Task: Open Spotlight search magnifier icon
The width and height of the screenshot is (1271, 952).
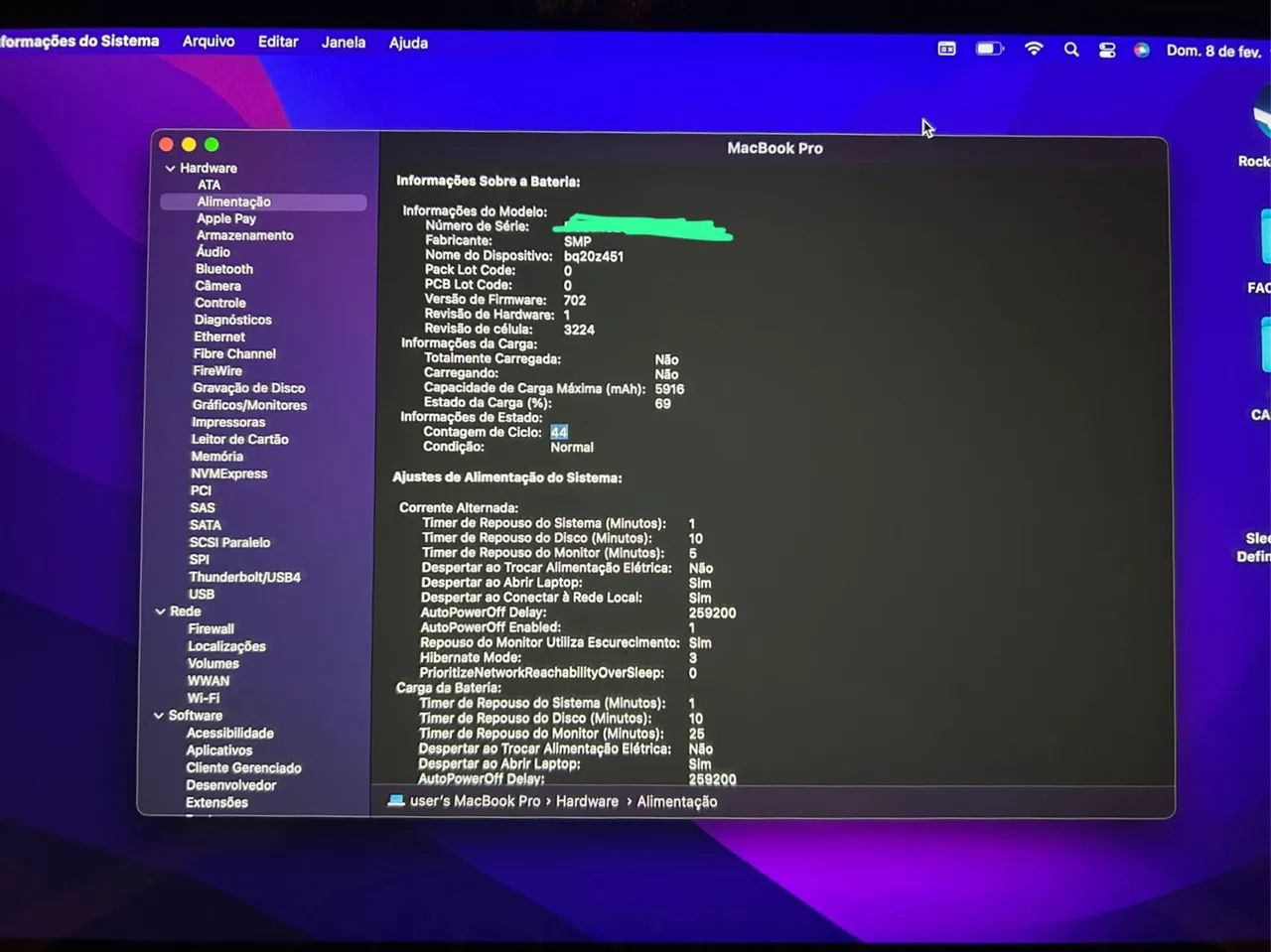Action: (1071, 50)
